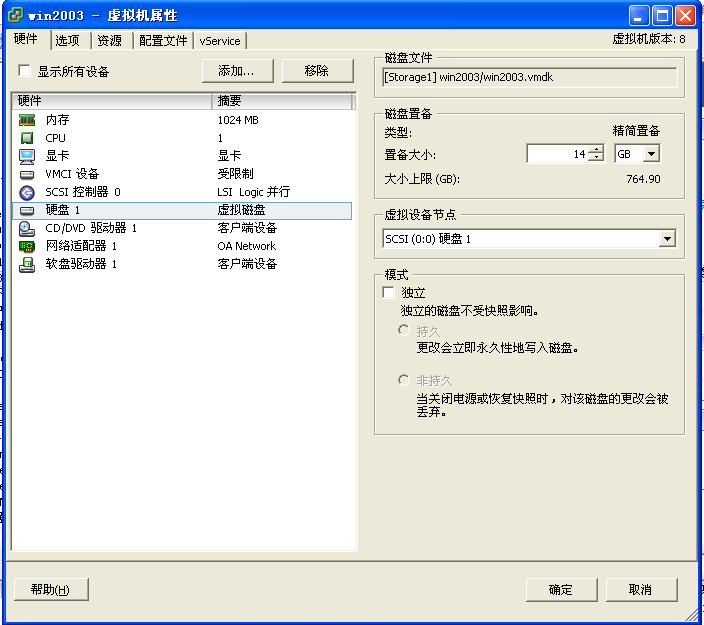Click the 764.90 size limit value

tap(643, 179)
